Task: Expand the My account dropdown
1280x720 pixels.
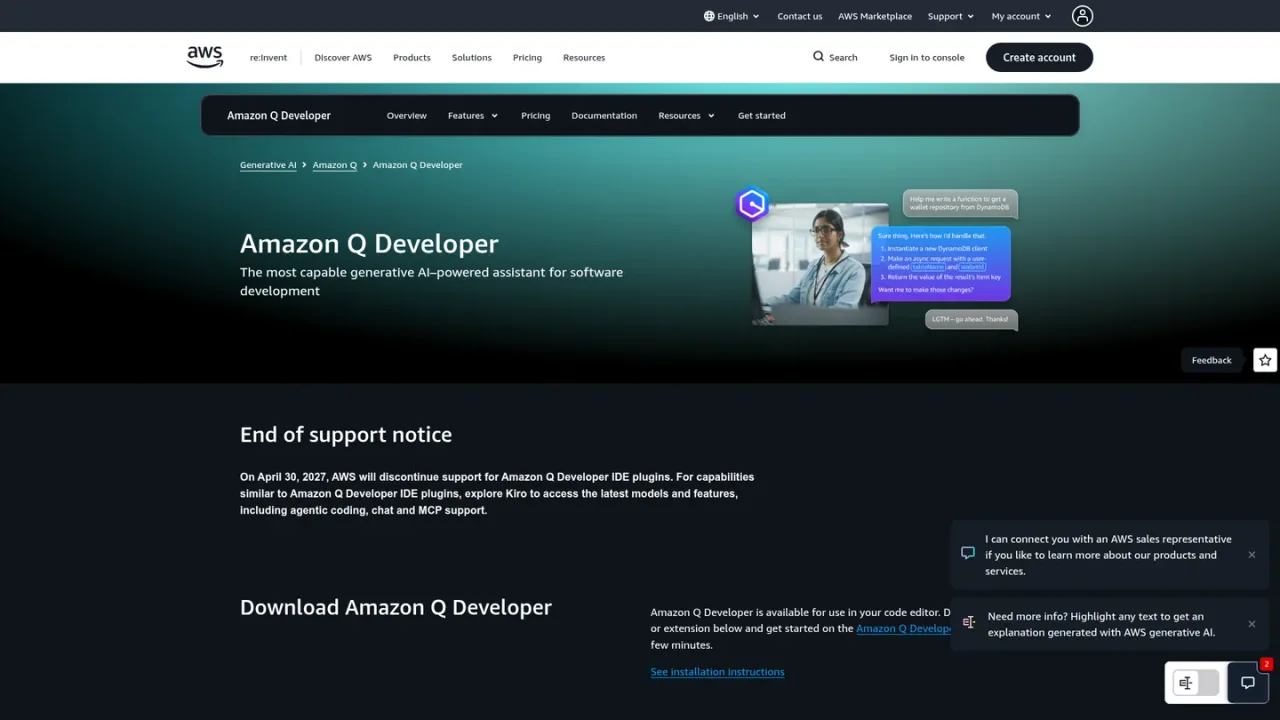Action: 1022,16
